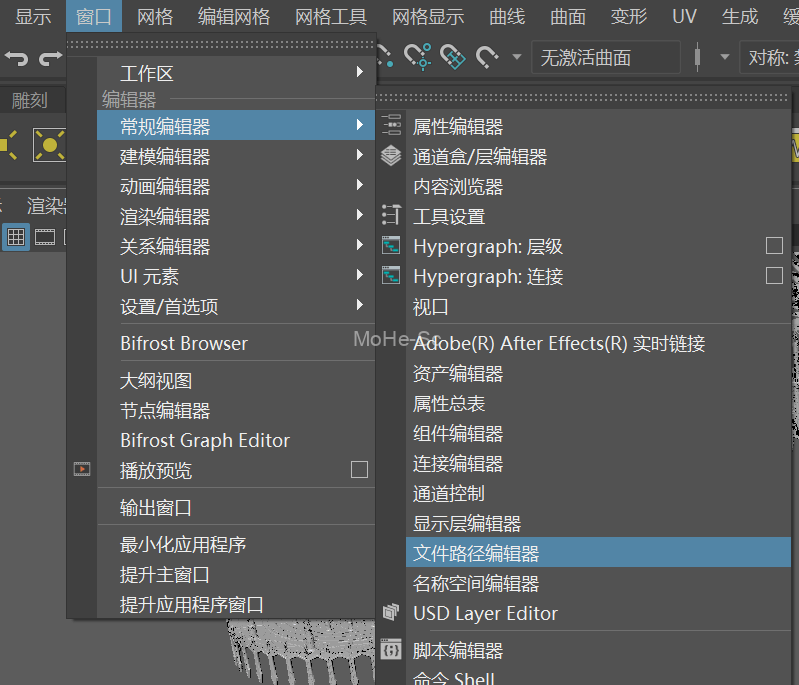
Task: Open 大纲视图 (Outliner) from Window menu
Action: click(156, 381)
